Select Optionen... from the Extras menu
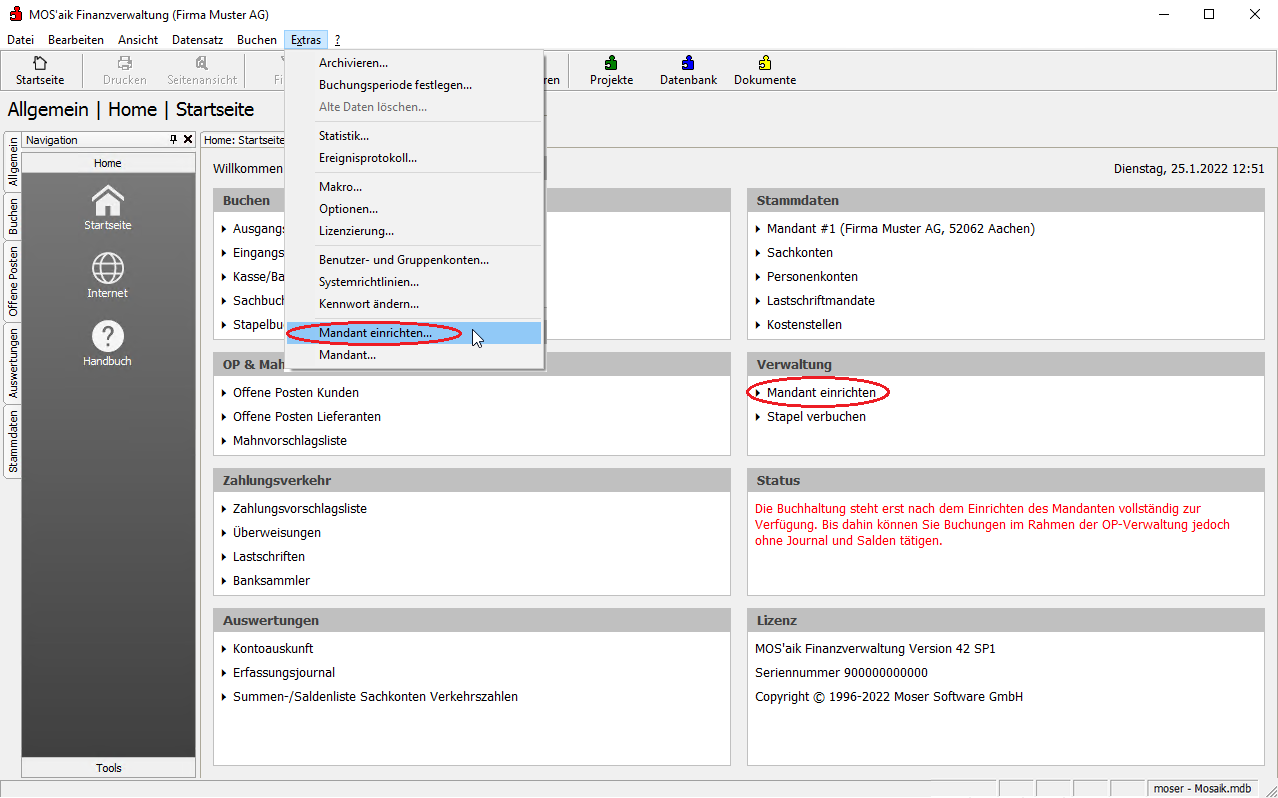 (x=348, y=209)
